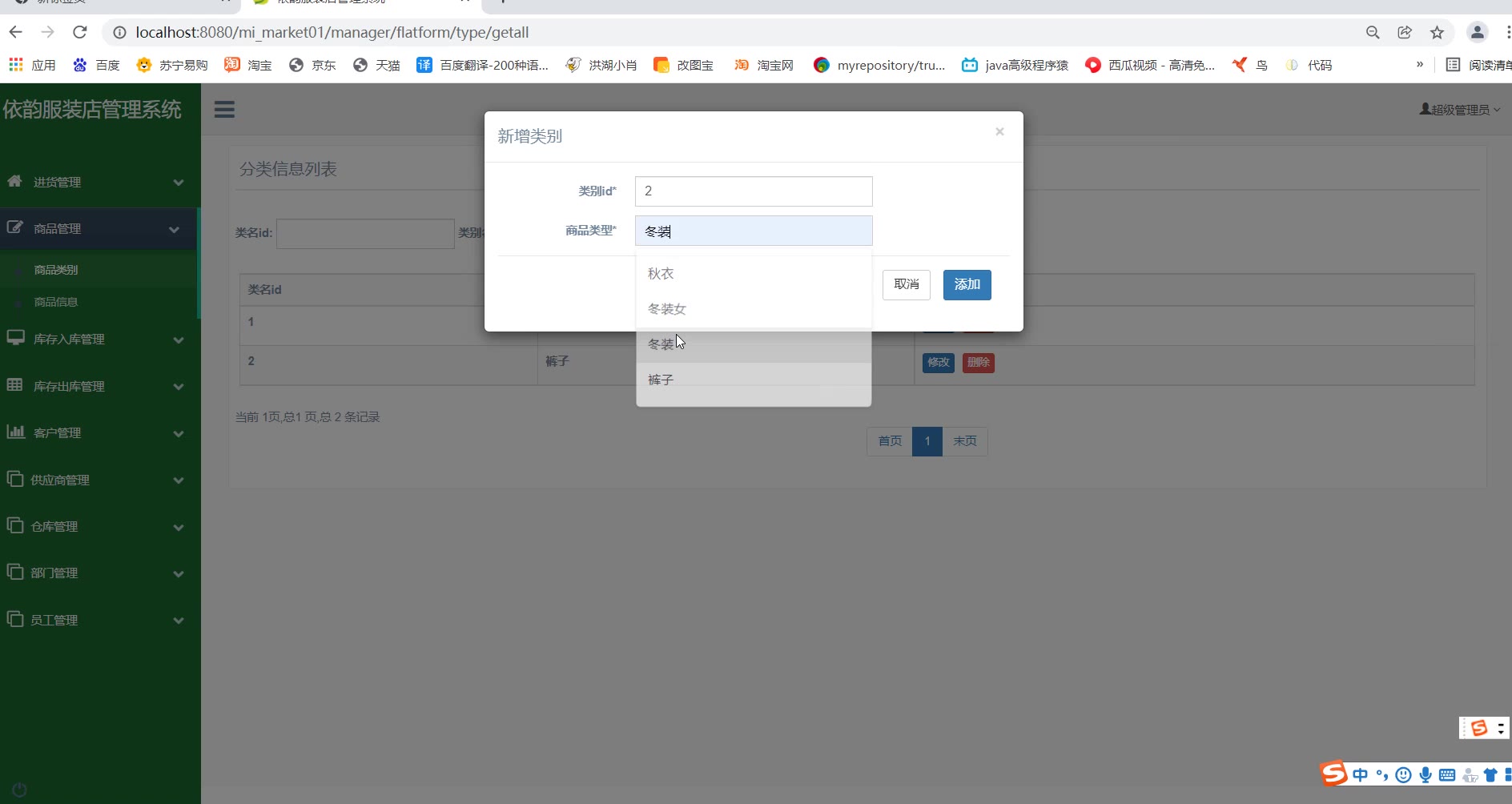The image size is (1512, 804).
Task: Open the Sogou skin shirt icon
Action: (1490, 775)
